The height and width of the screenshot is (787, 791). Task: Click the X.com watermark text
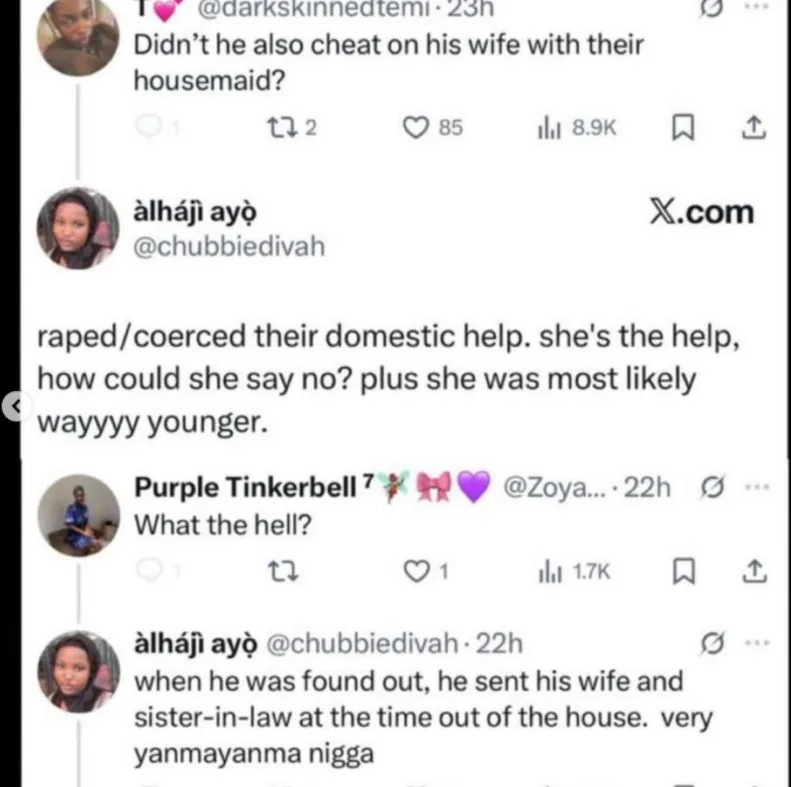tap(700, 212)
